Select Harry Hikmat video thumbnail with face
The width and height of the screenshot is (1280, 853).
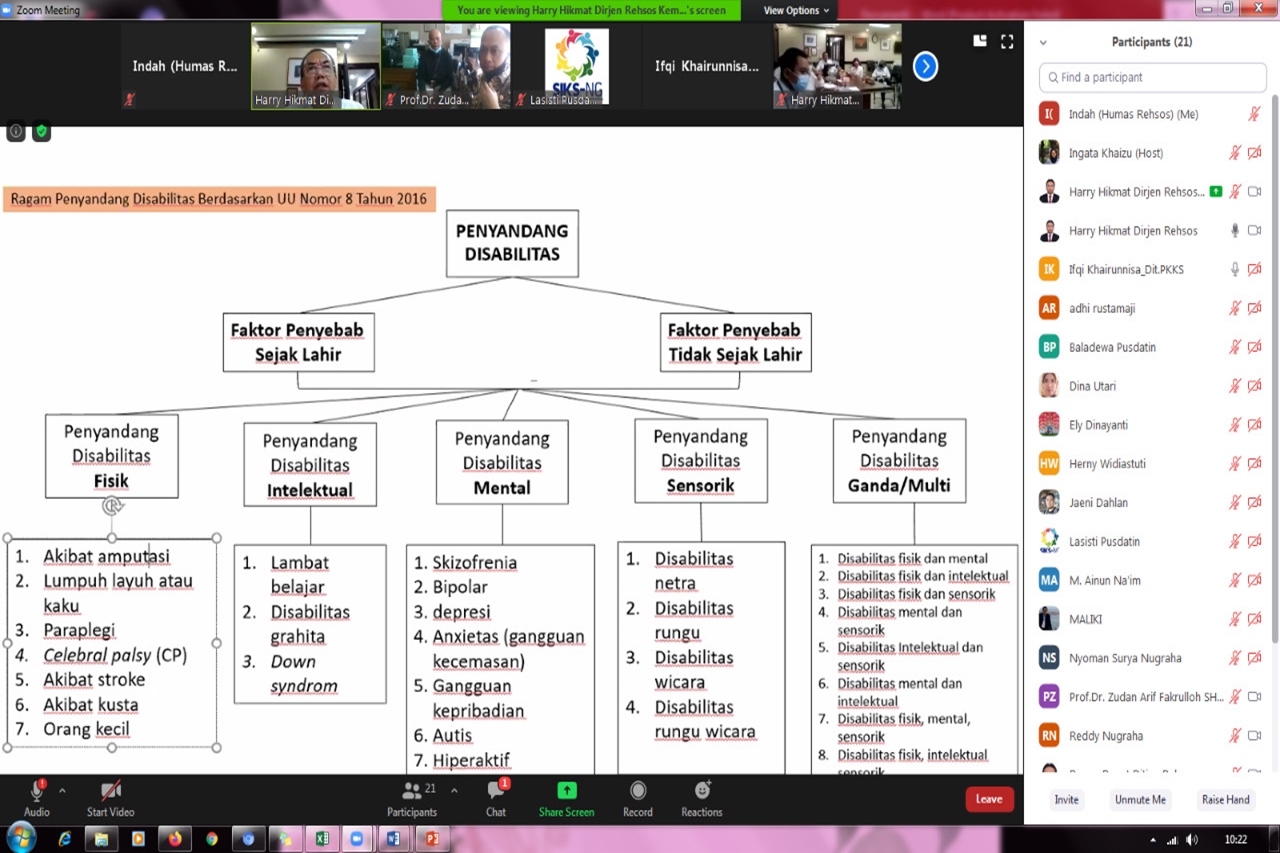coord(315,66)
